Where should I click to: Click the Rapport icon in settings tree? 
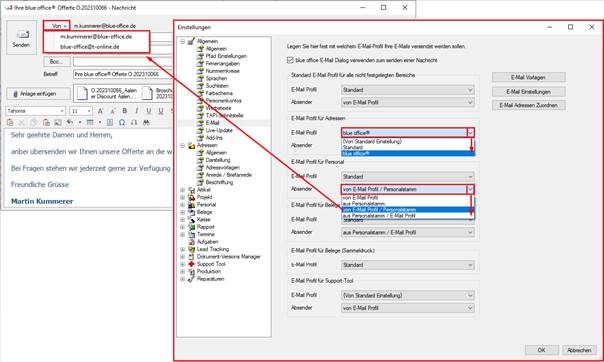tap(191, 227)
